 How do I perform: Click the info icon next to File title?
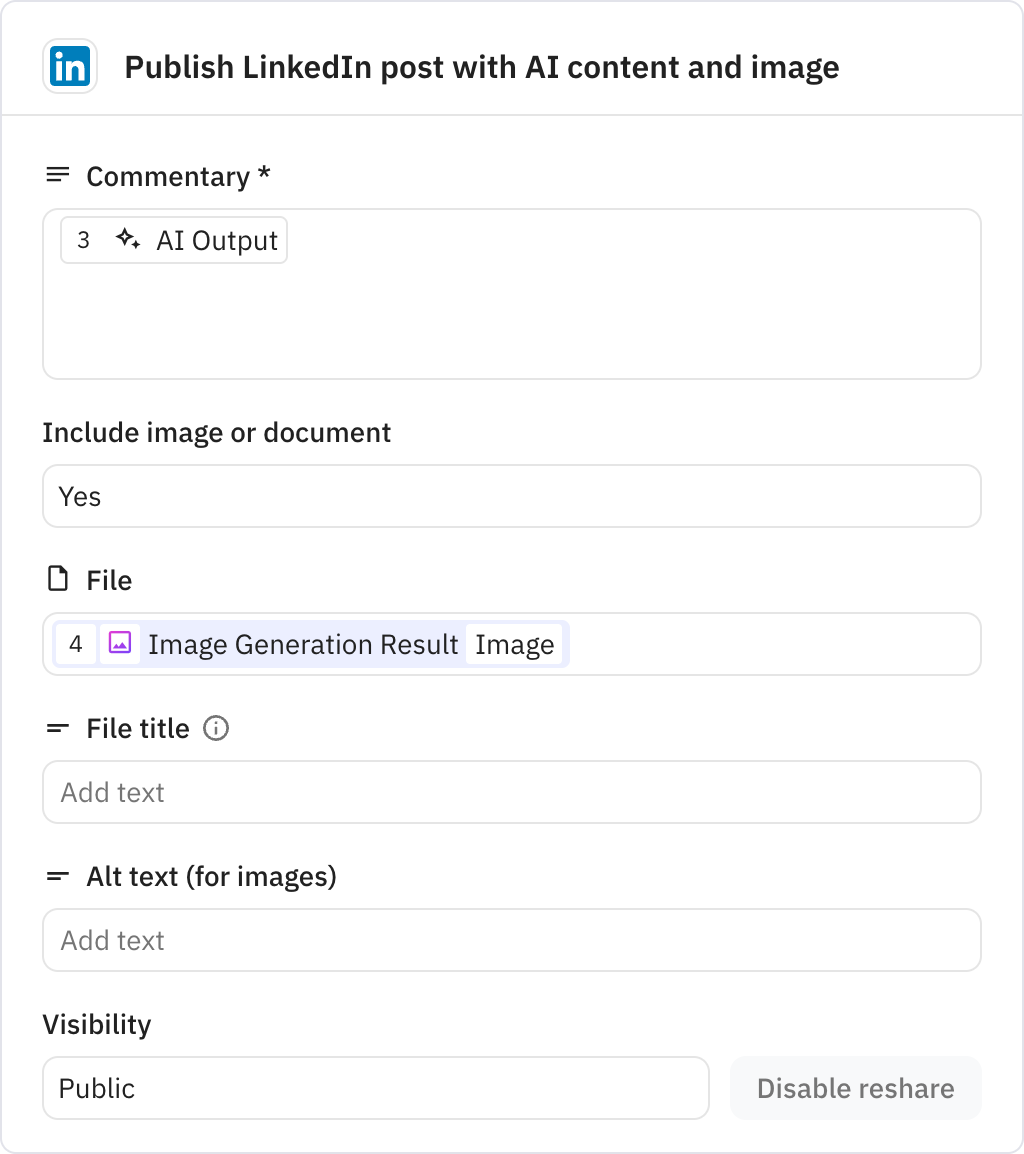217,728
